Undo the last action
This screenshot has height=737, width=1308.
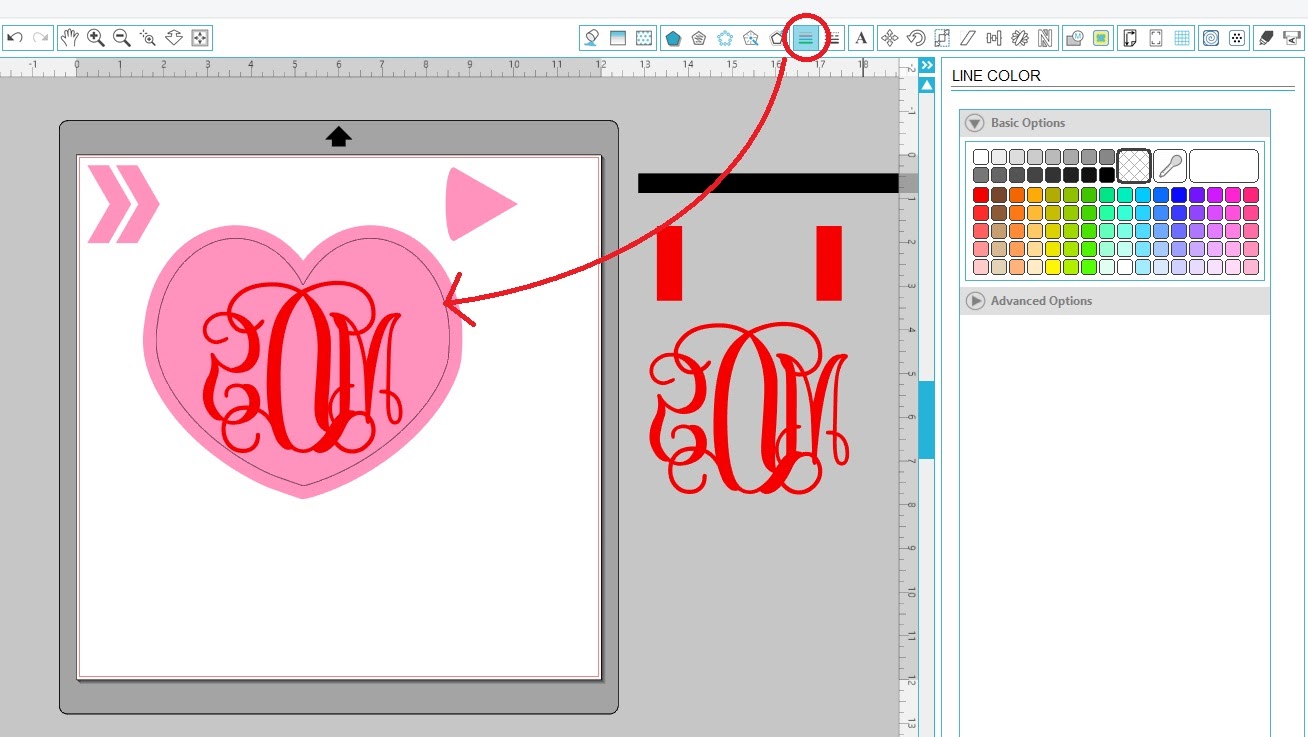point(14,37)
